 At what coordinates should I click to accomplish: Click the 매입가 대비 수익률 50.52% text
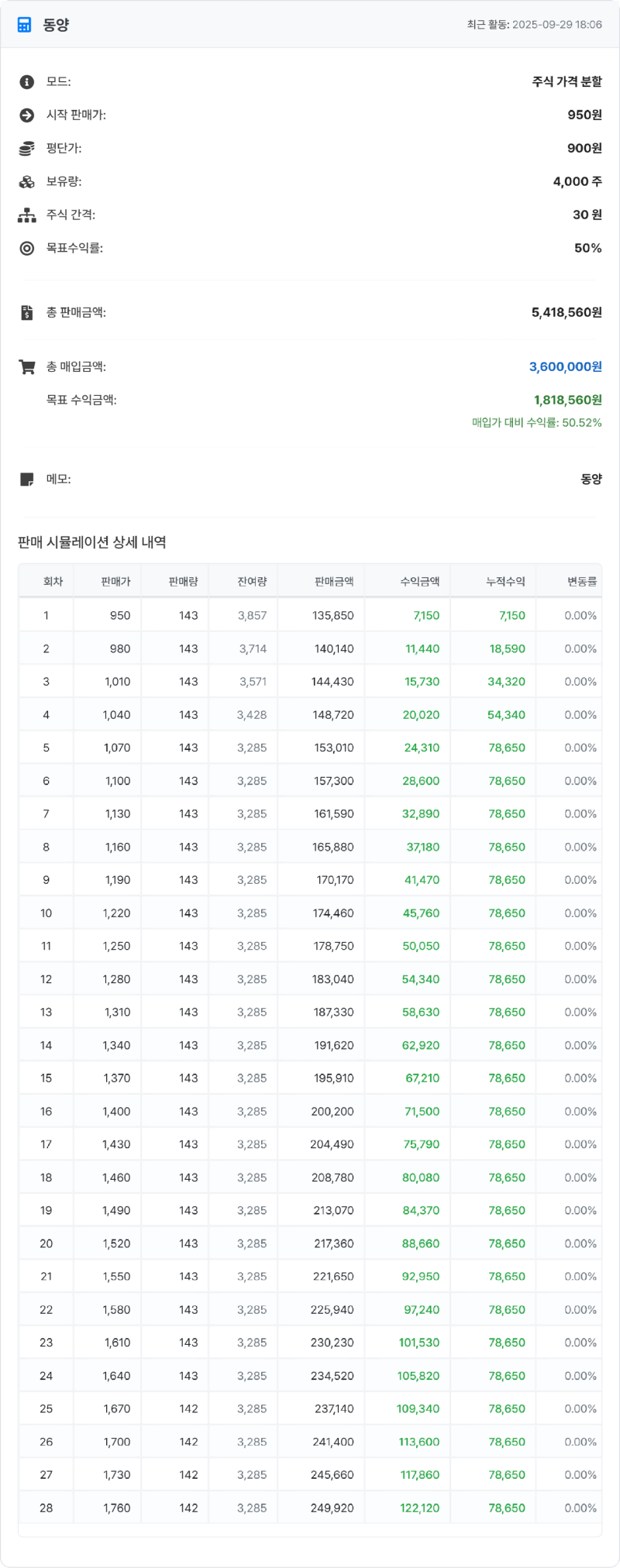pos(538,423)
